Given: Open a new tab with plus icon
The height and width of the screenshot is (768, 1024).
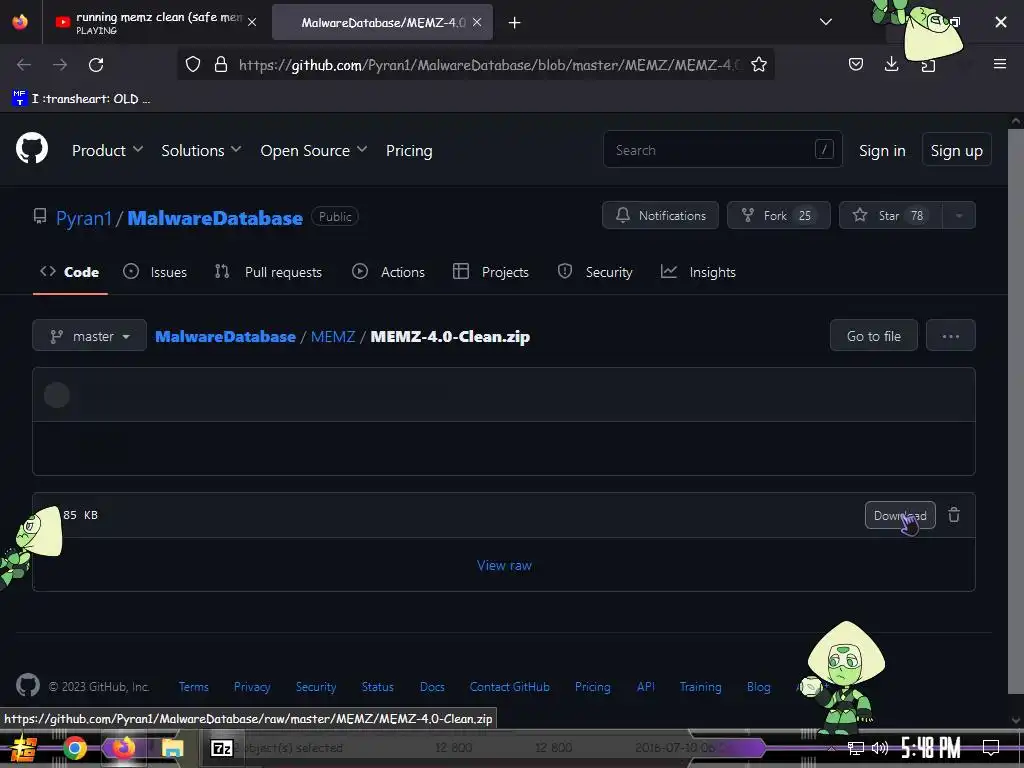Looking at the screenshot, I should click(x=515, y=23).
